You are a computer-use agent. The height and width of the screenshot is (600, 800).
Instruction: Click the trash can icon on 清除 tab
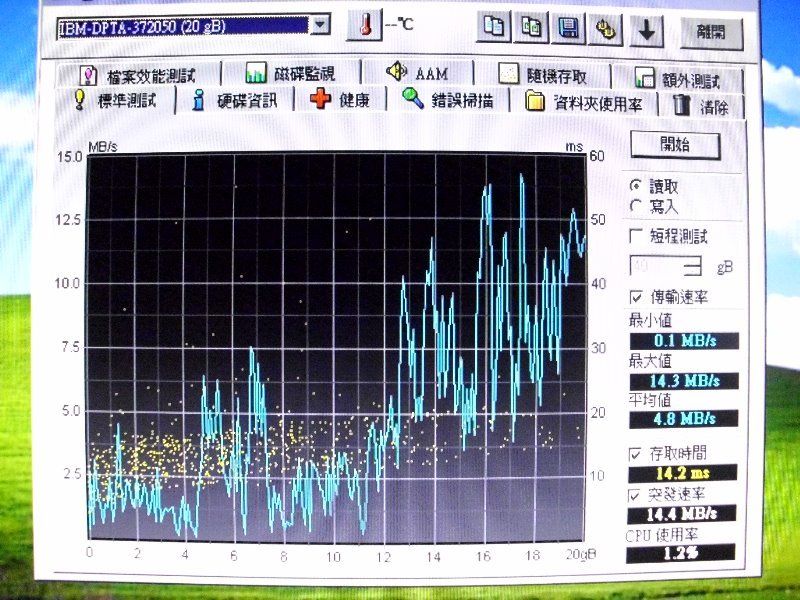click(x=682, y=105)
